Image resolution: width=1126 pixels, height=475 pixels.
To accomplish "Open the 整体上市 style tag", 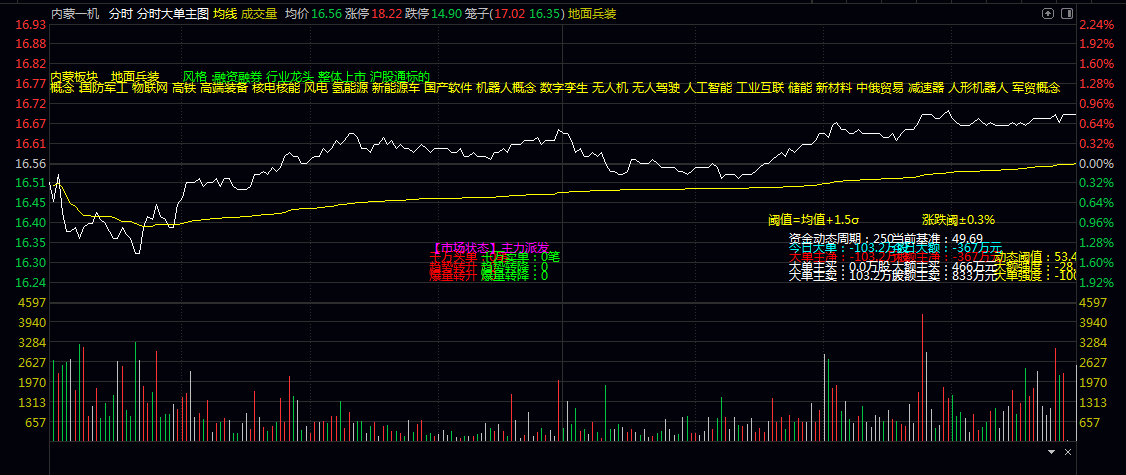I will [342, 76].
